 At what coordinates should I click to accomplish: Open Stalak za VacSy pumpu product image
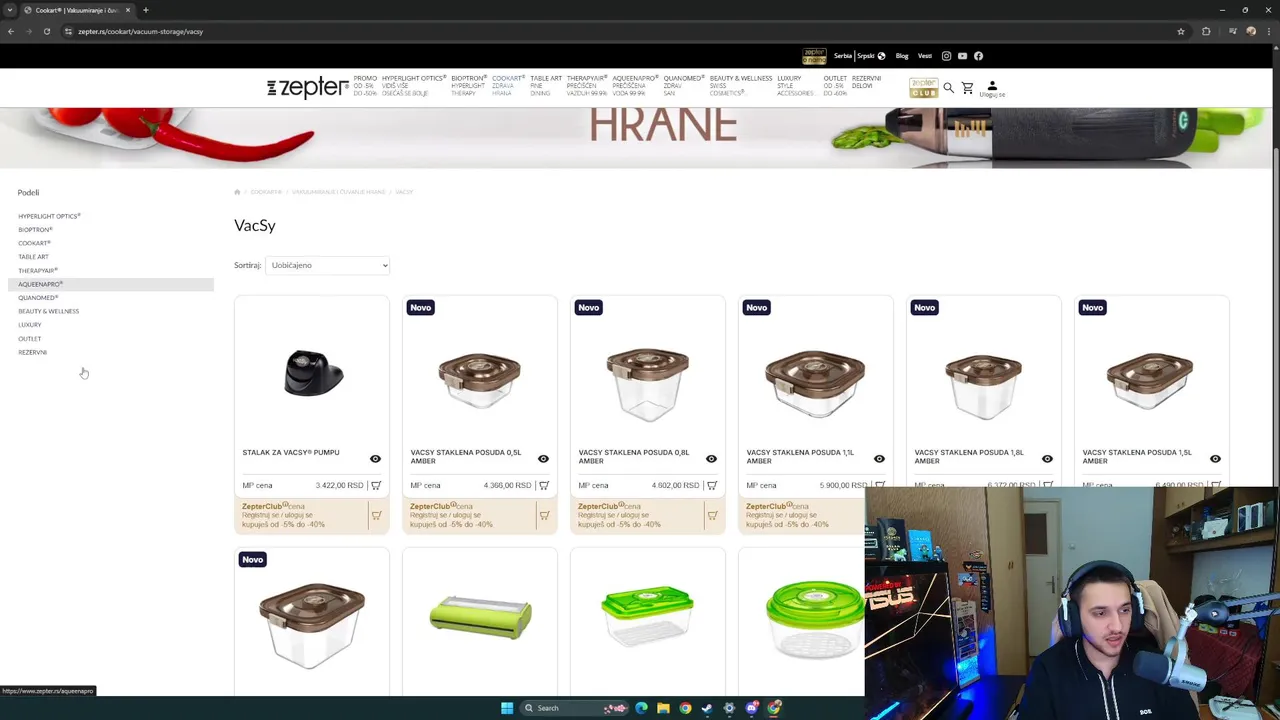313,373
